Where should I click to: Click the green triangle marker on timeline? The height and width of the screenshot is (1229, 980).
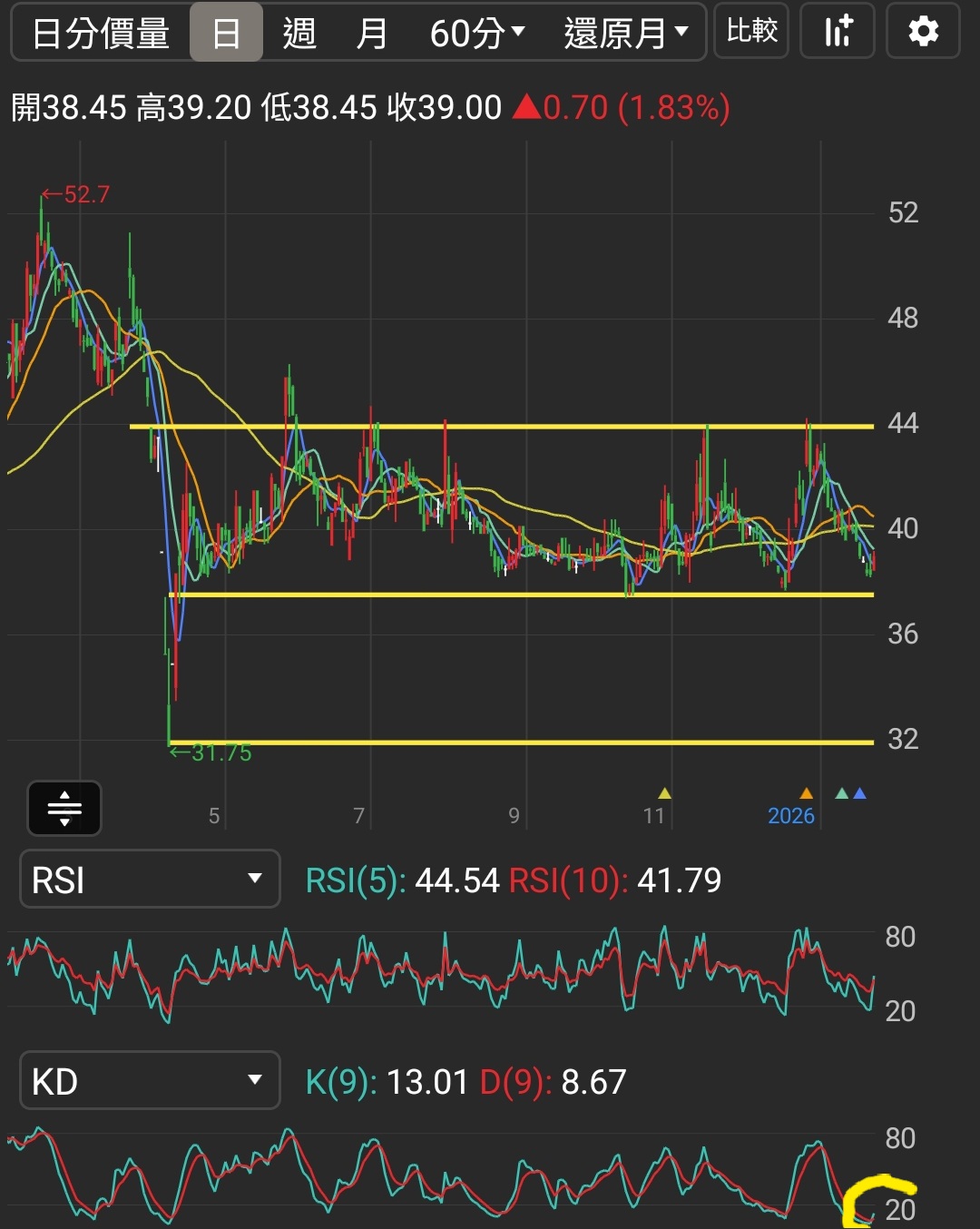pos(840,793)
